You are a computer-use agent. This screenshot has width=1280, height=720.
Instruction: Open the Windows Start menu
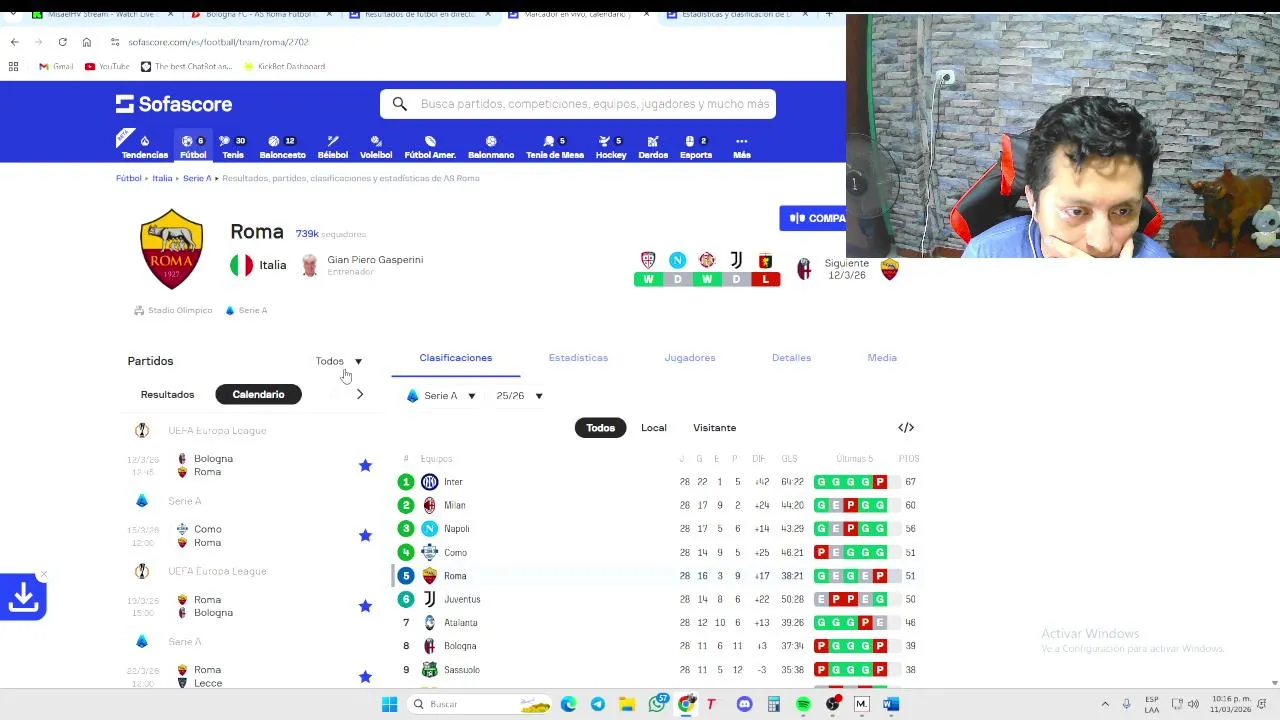[x=389, y=704]
